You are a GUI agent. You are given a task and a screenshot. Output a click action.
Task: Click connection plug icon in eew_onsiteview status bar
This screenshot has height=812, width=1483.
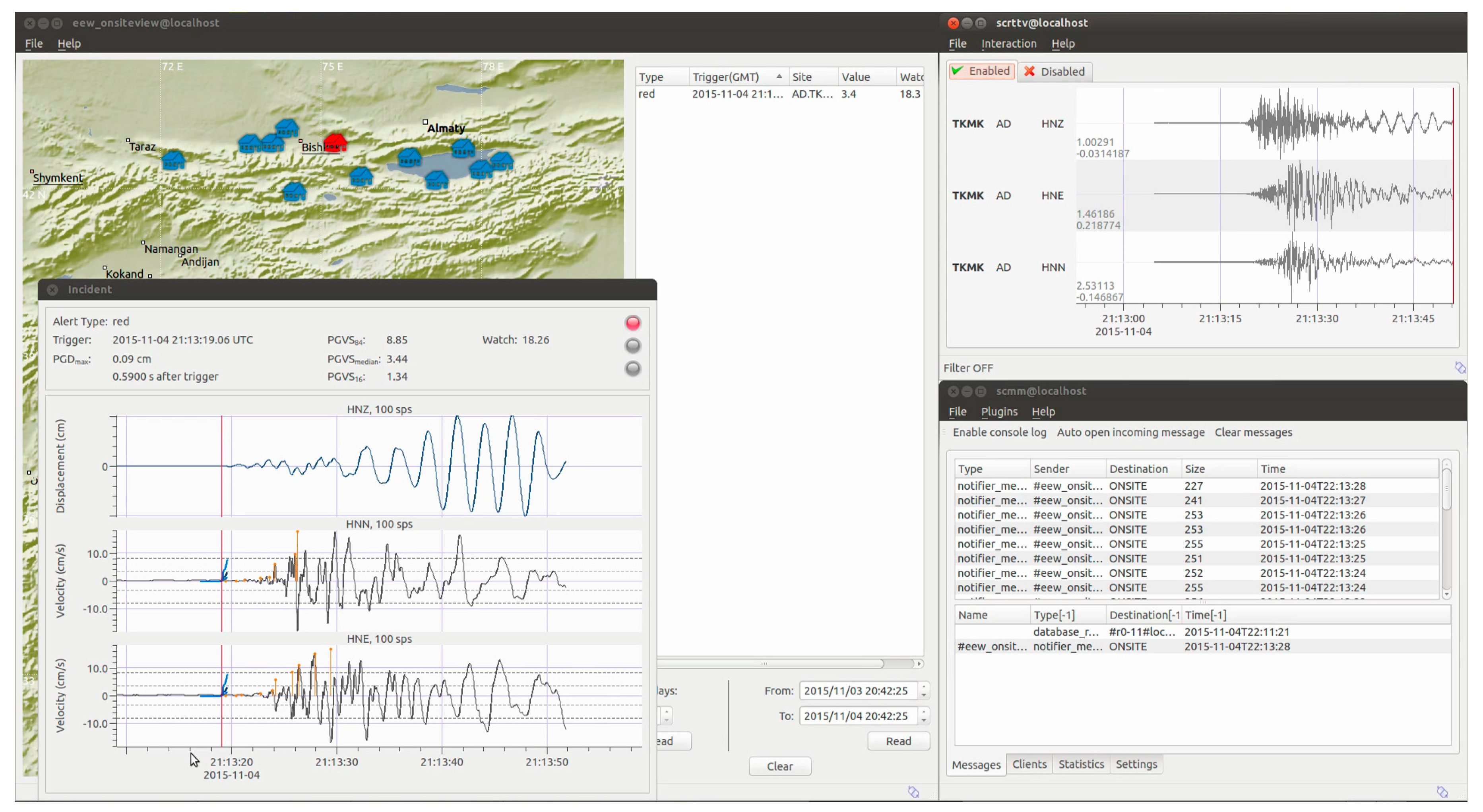pos(913,792)
